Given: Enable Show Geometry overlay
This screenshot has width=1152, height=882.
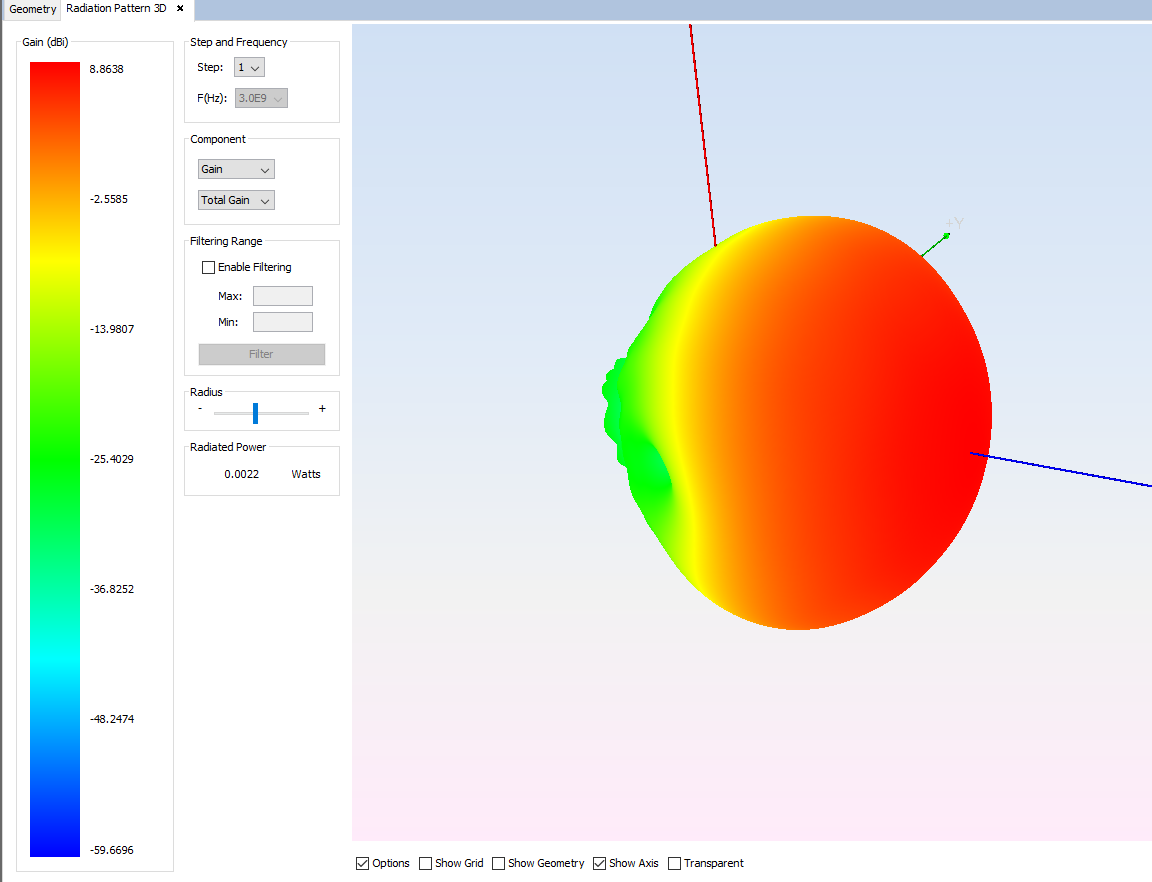Looking at the screenshot, I should (x=497, y=863).
